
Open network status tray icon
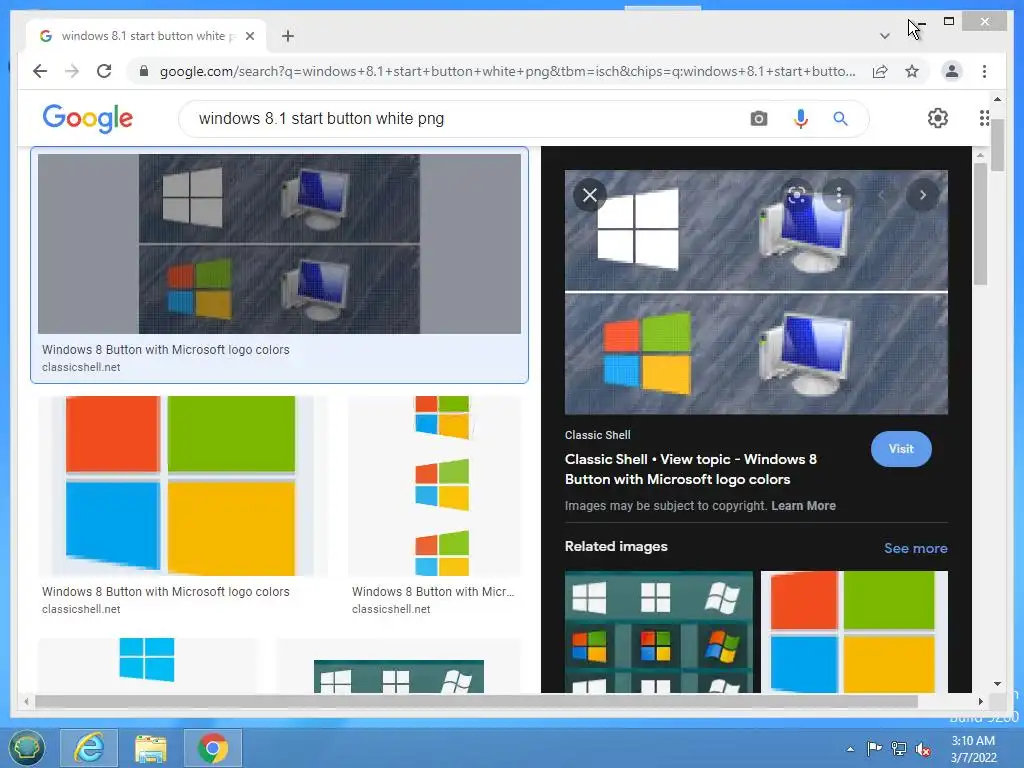click(899, 749)
